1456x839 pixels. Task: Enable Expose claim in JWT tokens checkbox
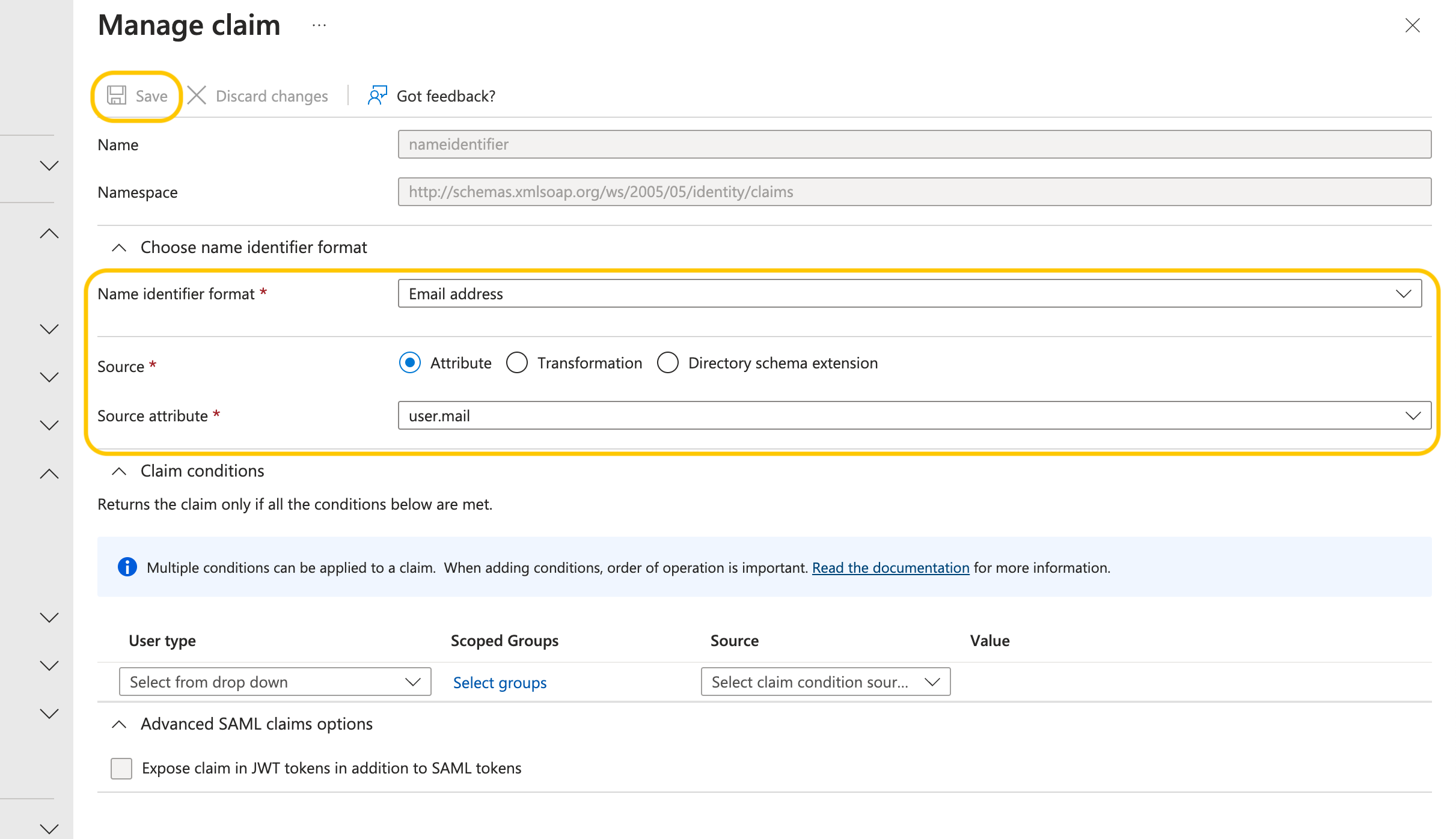click(x=121, y=768)
